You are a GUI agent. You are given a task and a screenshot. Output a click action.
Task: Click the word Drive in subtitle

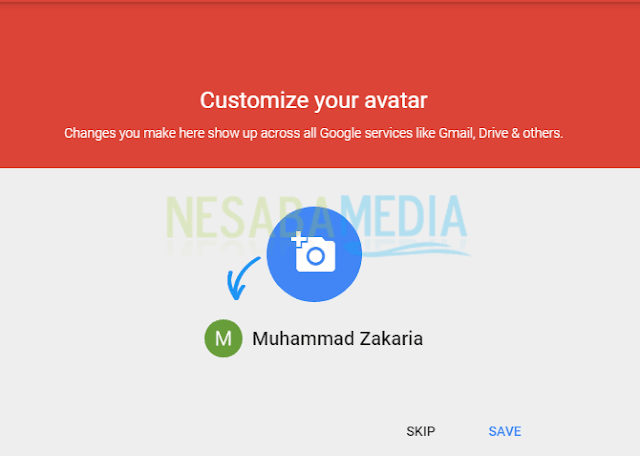click(493, 133)
